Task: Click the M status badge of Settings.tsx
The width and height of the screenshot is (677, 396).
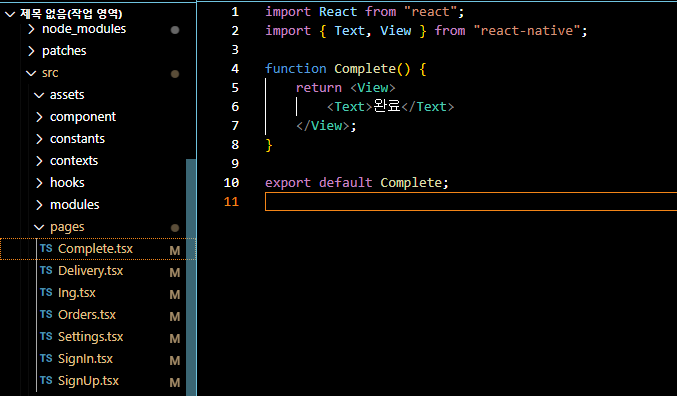Action: tap(175, 339)
